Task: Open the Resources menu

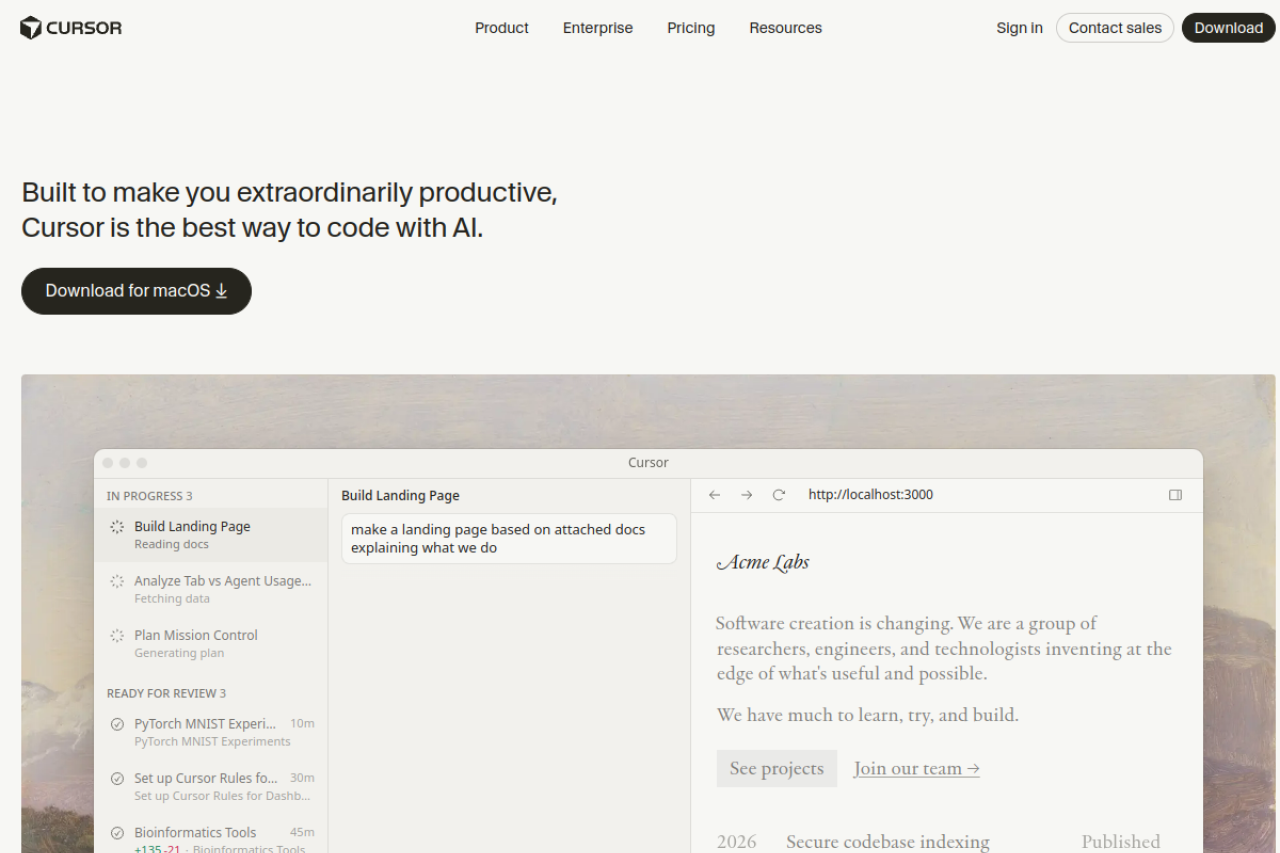Action: click(785, 28)
